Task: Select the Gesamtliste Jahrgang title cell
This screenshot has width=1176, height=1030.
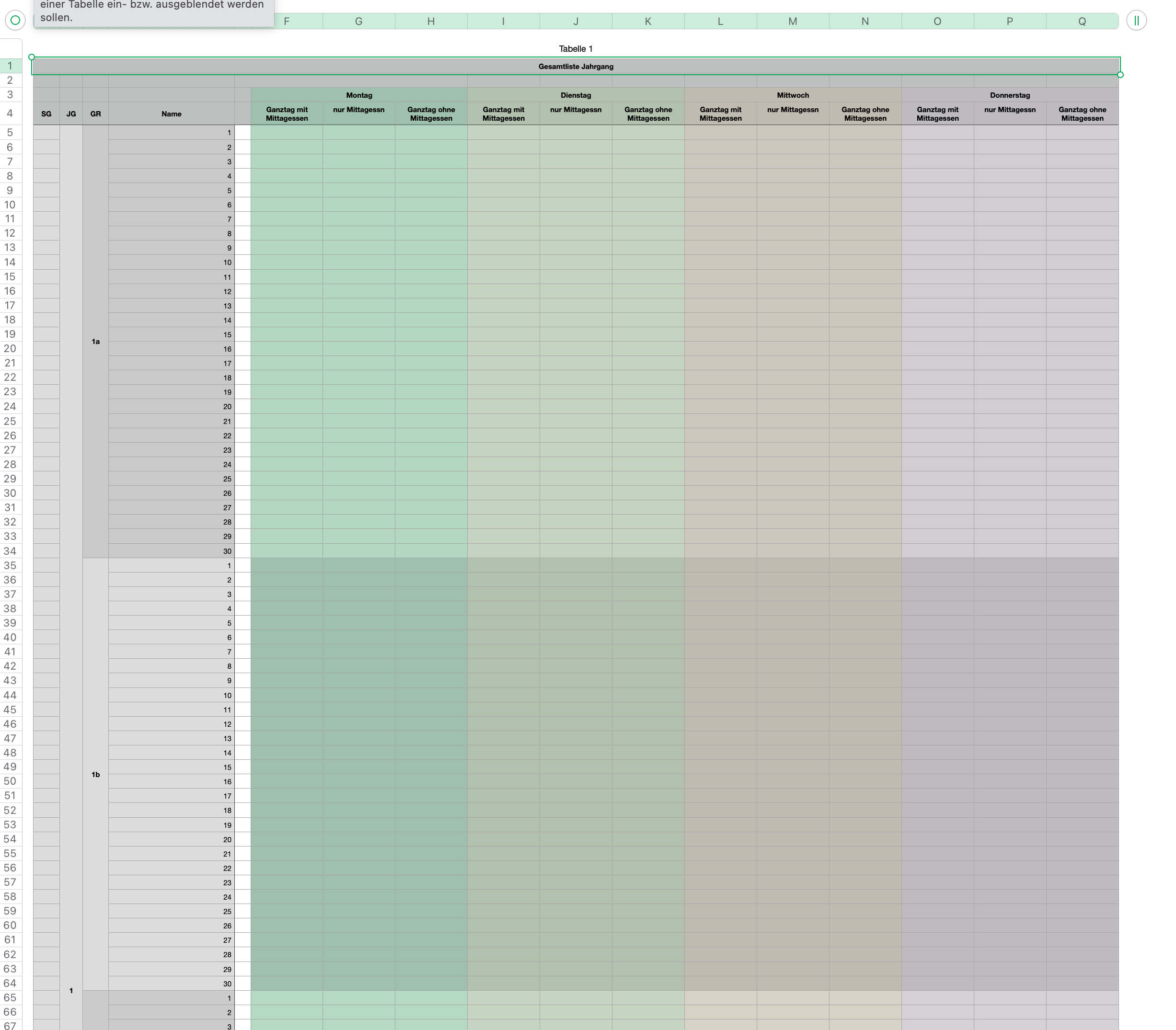Action: [x=575, y=67]
